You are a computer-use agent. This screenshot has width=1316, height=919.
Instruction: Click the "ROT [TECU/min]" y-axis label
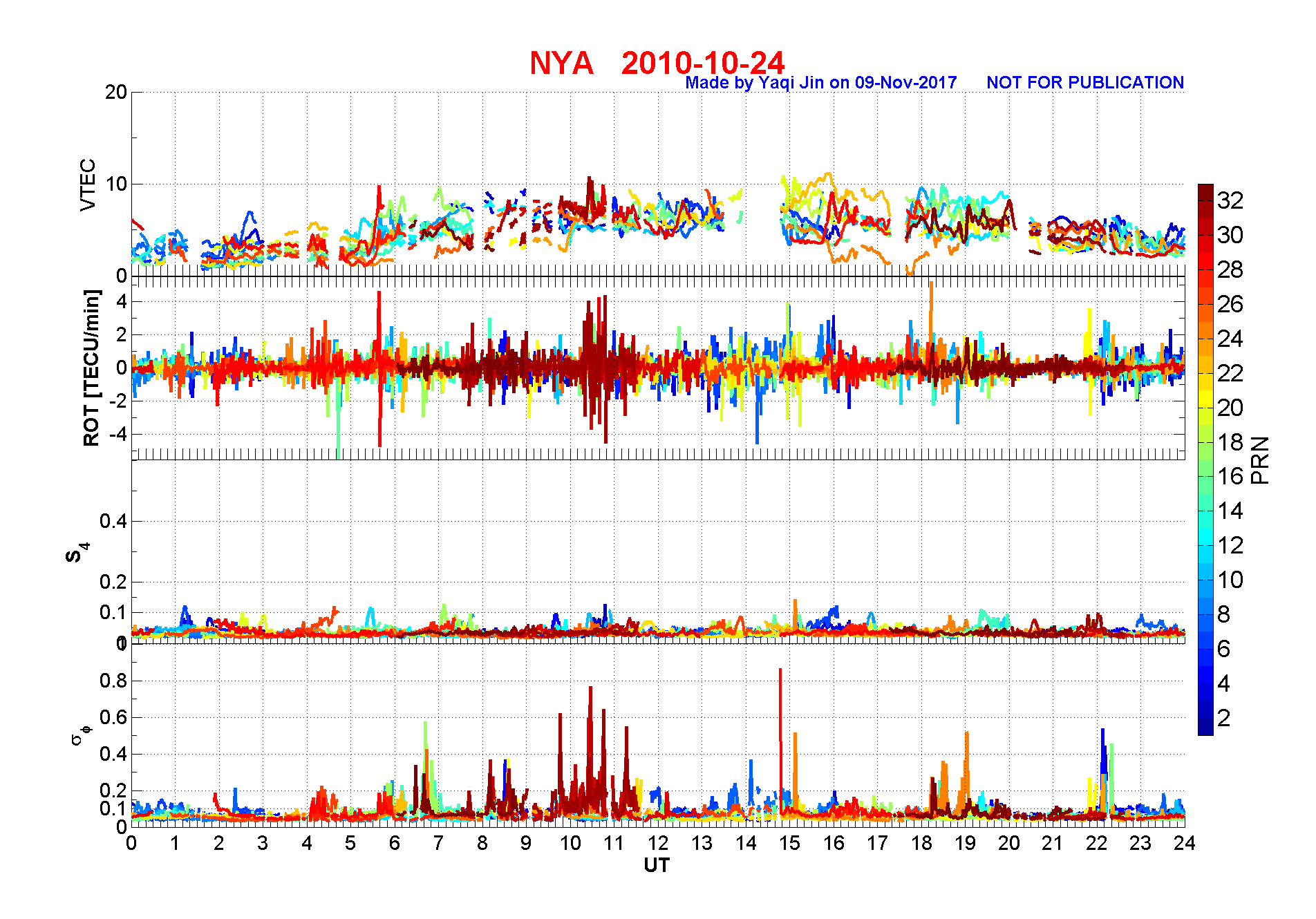tap(91, 368)
